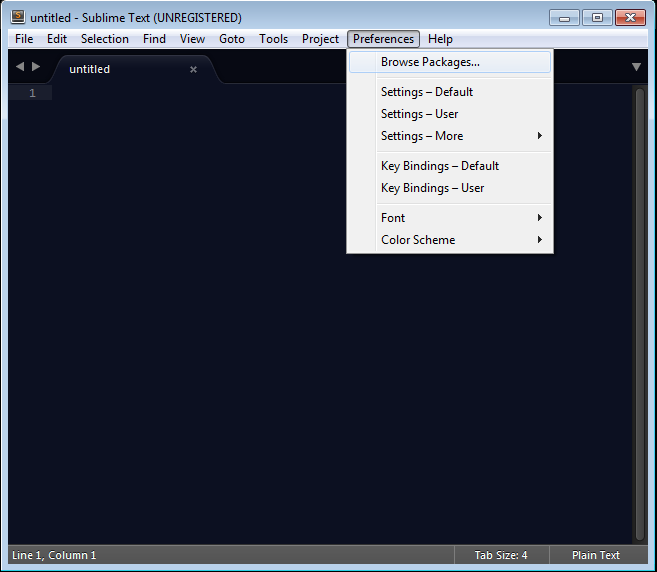Click the right tab navigation arrow
The image size is (657, 572).
point(37,67)
